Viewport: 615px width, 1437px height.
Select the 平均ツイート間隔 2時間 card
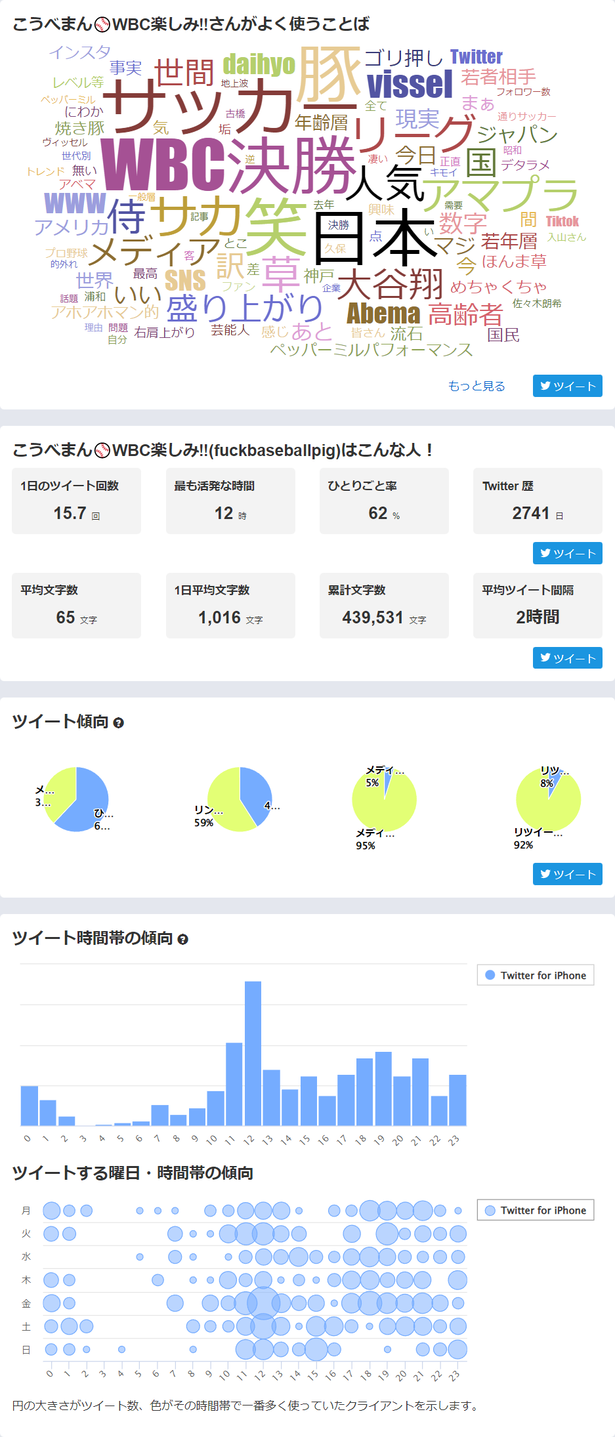[x=538, y=605]
